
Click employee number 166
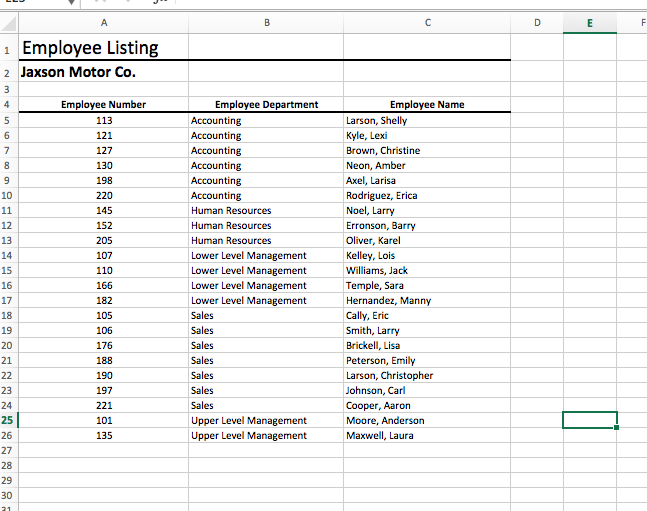[104, 285]
